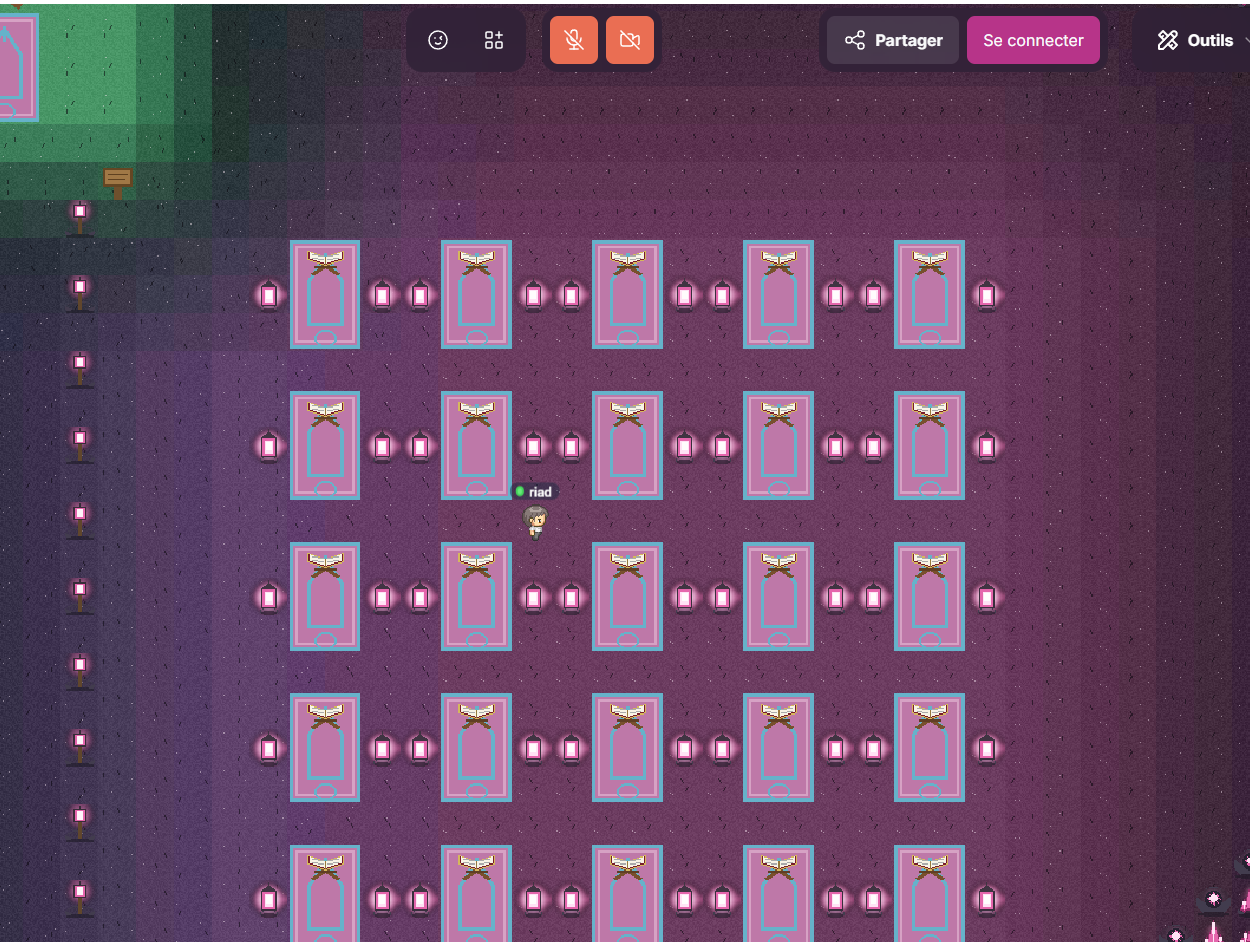The image size is (1250, 942).
Task: Click the green status dot beside riad
Action: pos(520,492)
